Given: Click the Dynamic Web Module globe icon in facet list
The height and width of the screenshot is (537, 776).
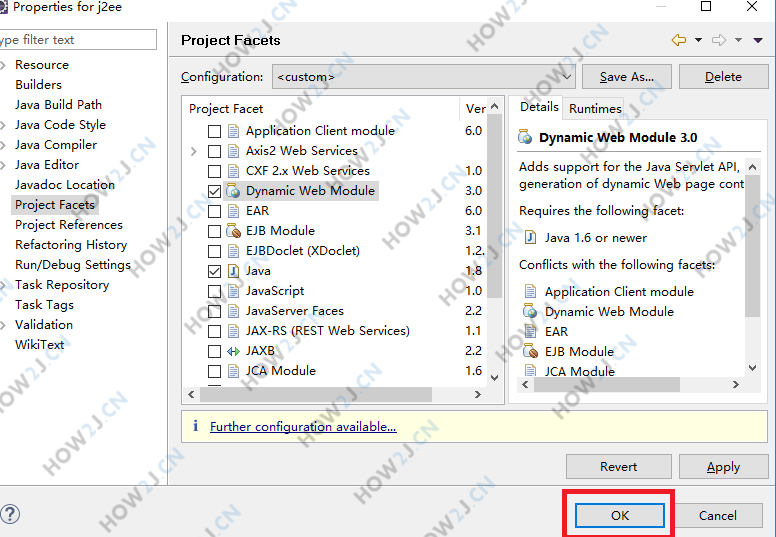Looking at the screenshot, I should pyautogui.click(x=233, y=191).
